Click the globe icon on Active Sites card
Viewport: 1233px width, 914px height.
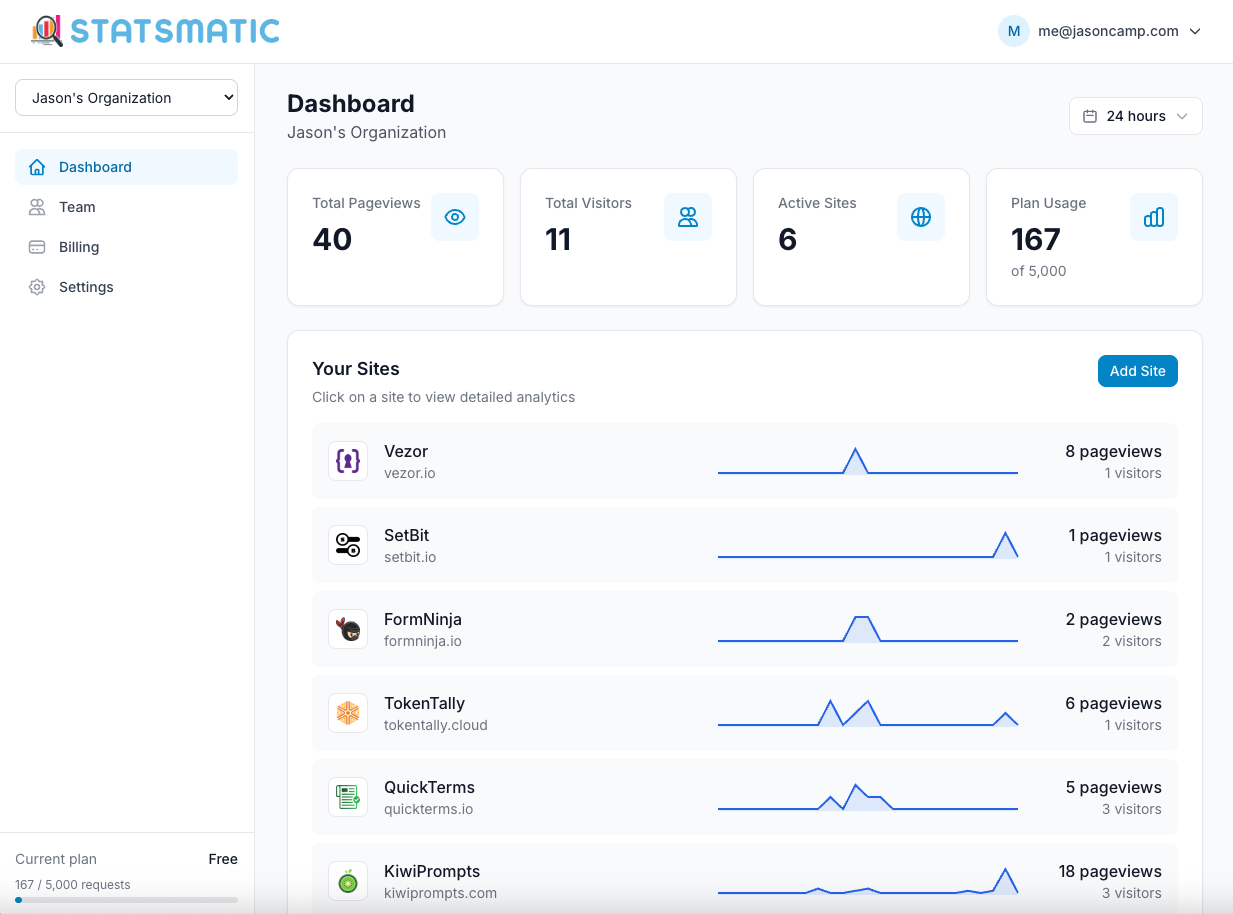point(921,216)
